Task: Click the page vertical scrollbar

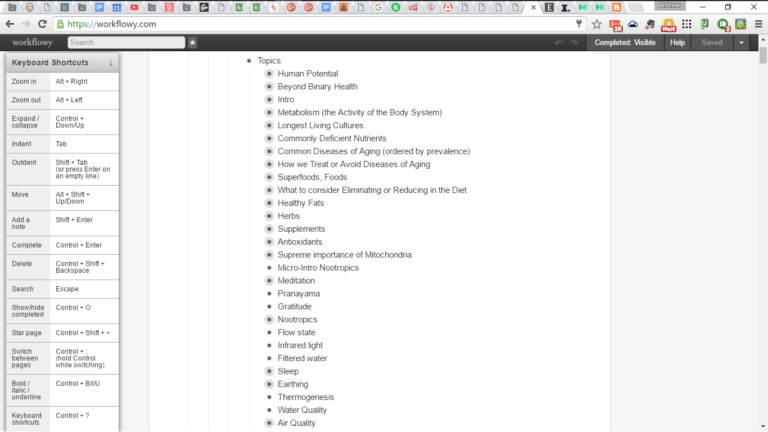Action: point(762,240)
